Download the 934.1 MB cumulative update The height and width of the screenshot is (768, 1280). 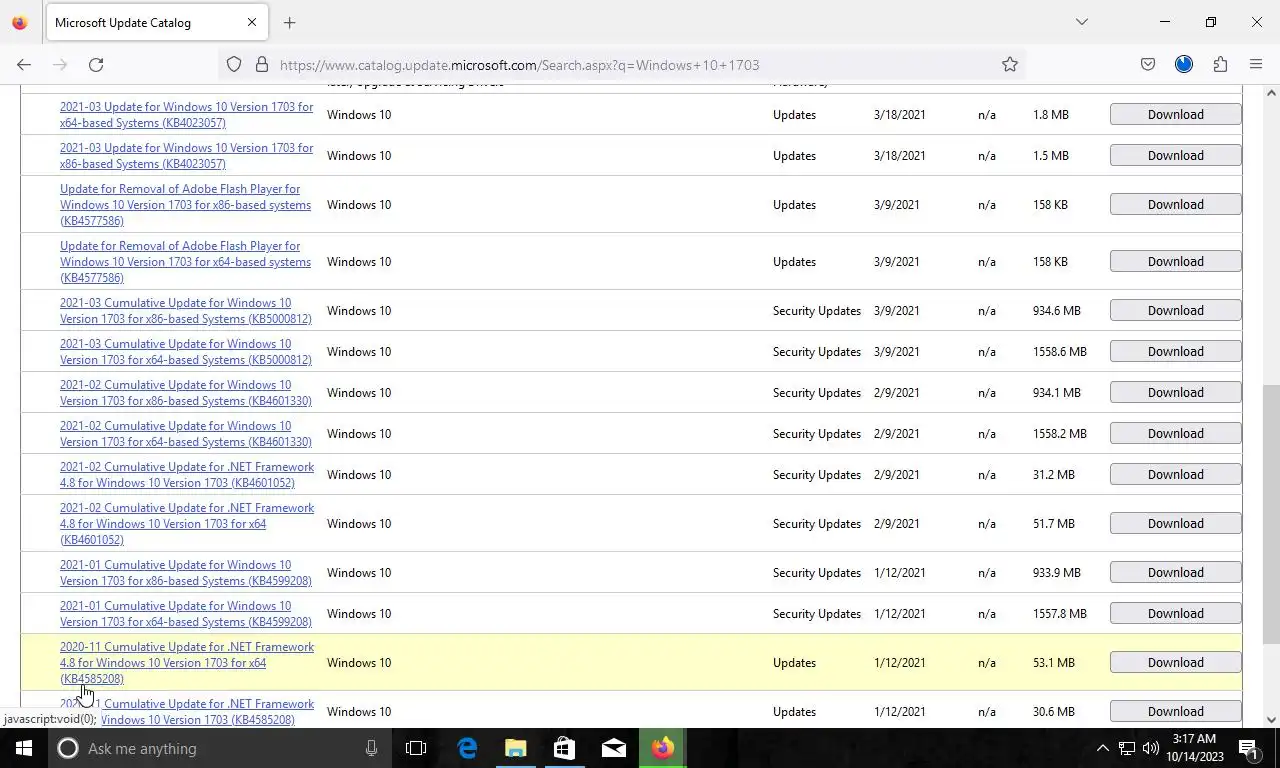point(1175,392)
